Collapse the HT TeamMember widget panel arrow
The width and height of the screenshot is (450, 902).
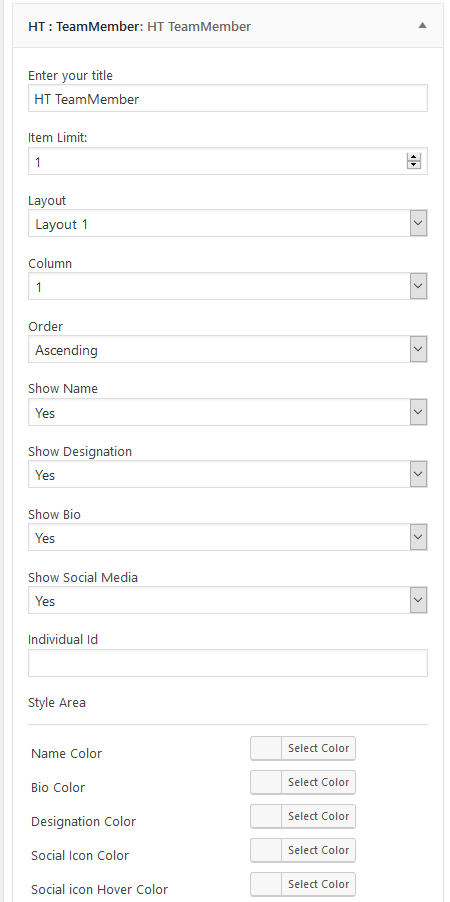pyautogui.click(x=422, y=25)
